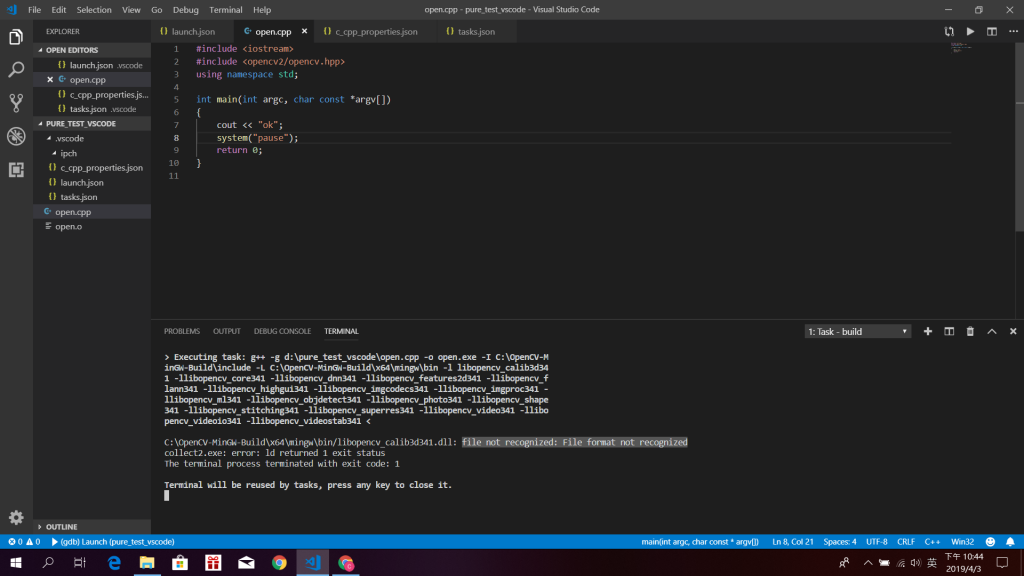Open tasks.json in the .vscode folder tree
Screen dimensions: 1024x576
91,197
